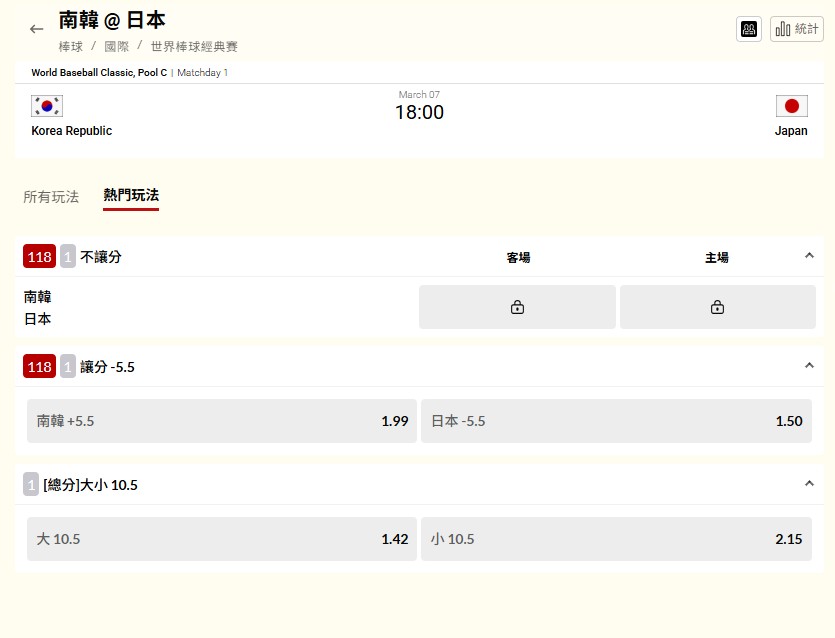The width and height of the screenshot is (835, 638).
Task: Switch to the 熱門玩法 tab
Action: [x=131, y=197]
